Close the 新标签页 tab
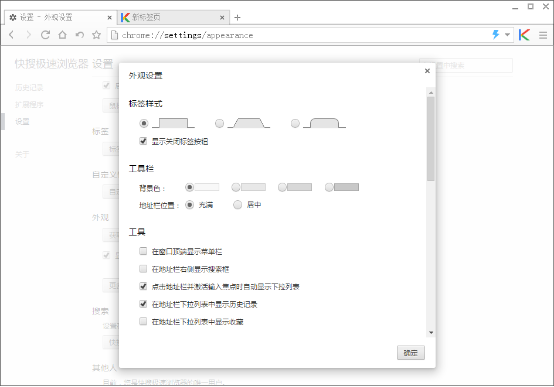Screen dimensions: 554x387 pos(222,17)
